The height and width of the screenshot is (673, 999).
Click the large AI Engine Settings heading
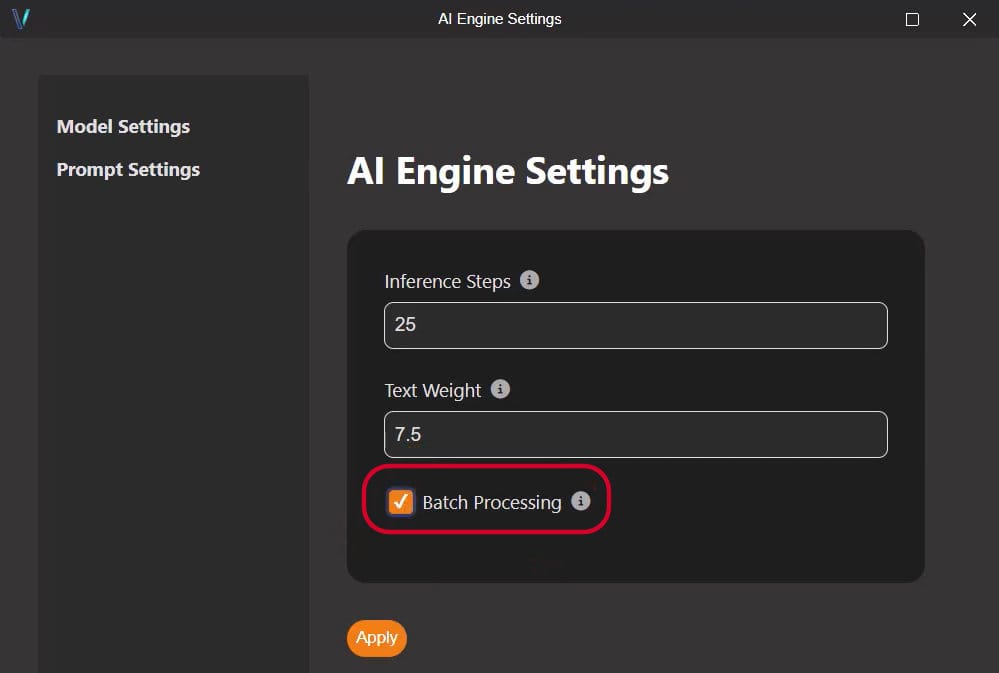pyautogui.click(x=507, y=172)
